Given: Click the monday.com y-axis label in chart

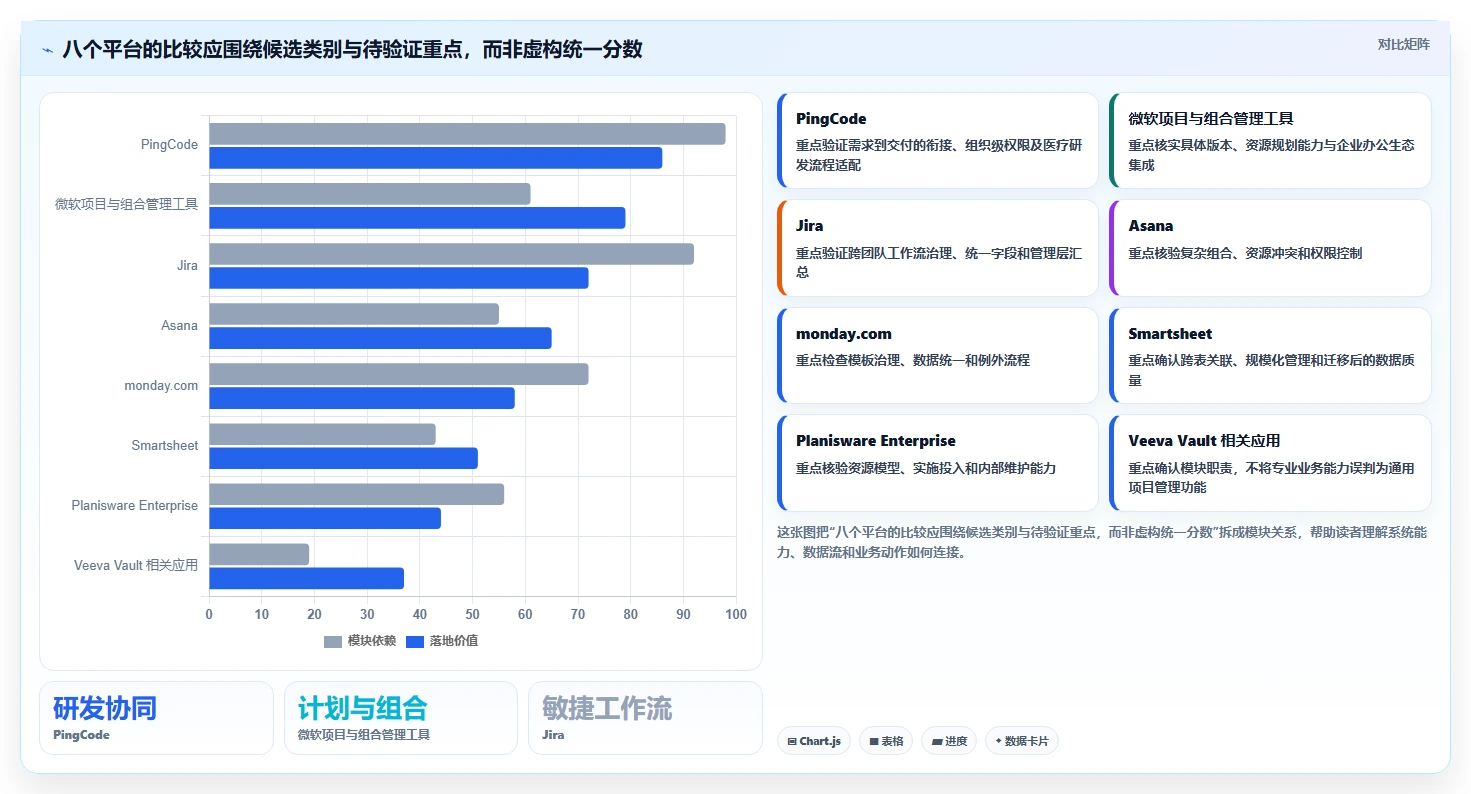Looking at the screenshot, I should coord(161,386).
